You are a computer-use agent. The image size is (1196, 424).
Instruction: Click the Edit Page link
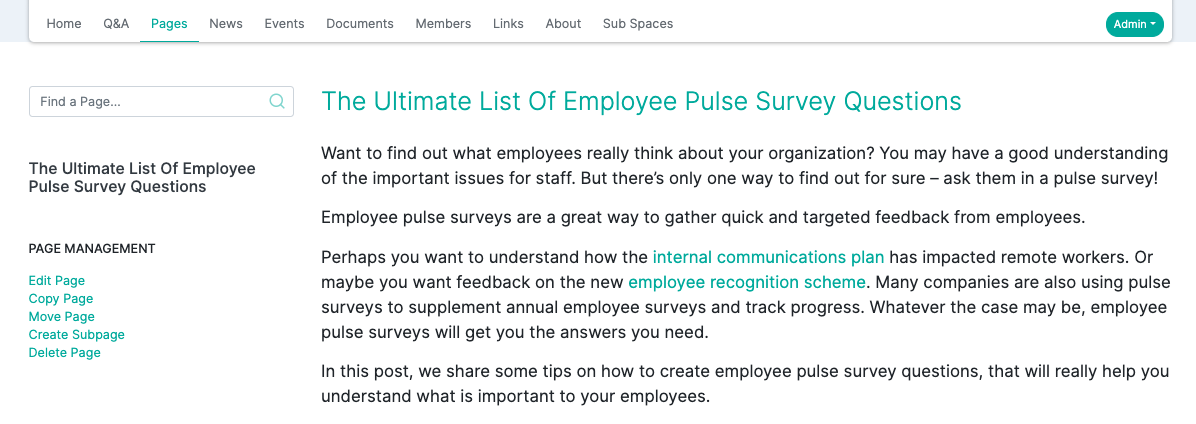[56, 281]
